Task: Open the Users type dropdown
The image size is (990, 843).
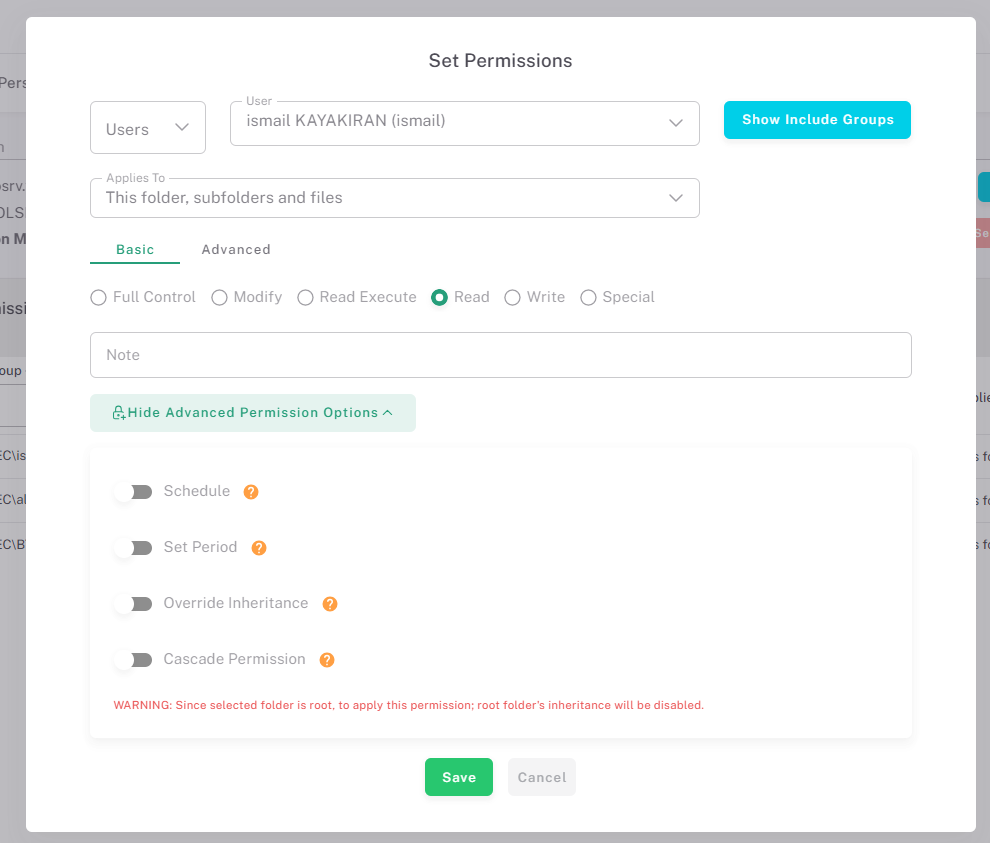Action: coord(148,128)
